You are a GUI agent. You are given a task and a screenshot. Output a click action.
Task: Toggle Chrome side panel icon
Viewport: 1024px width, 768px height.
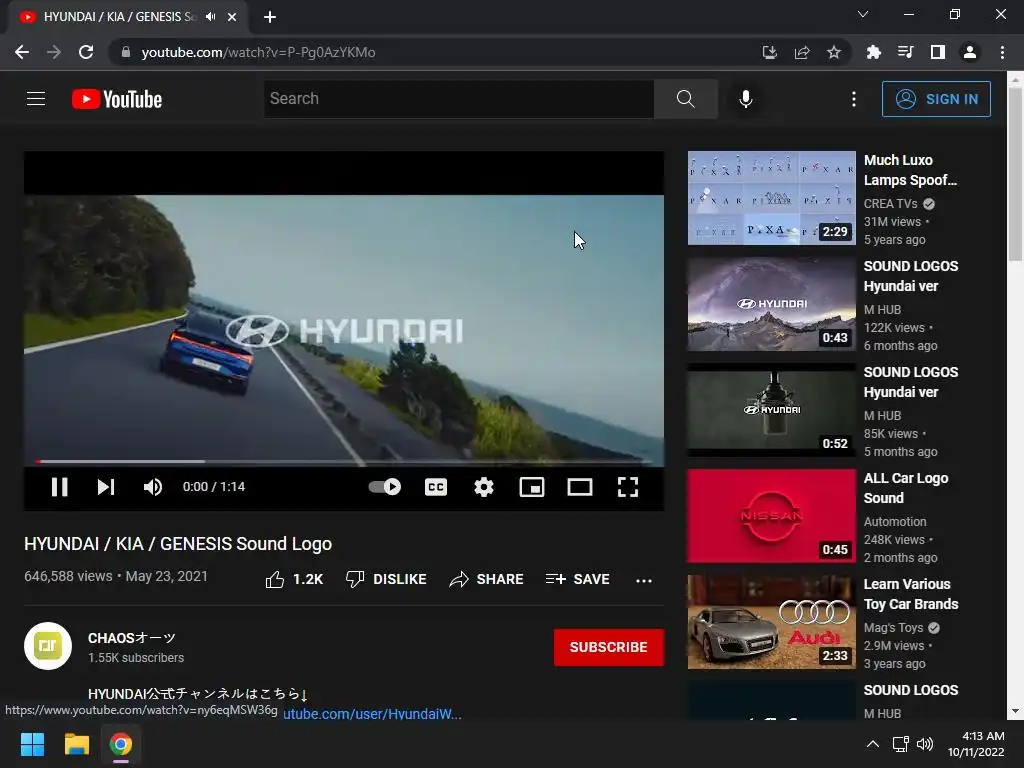pos(938,52)
